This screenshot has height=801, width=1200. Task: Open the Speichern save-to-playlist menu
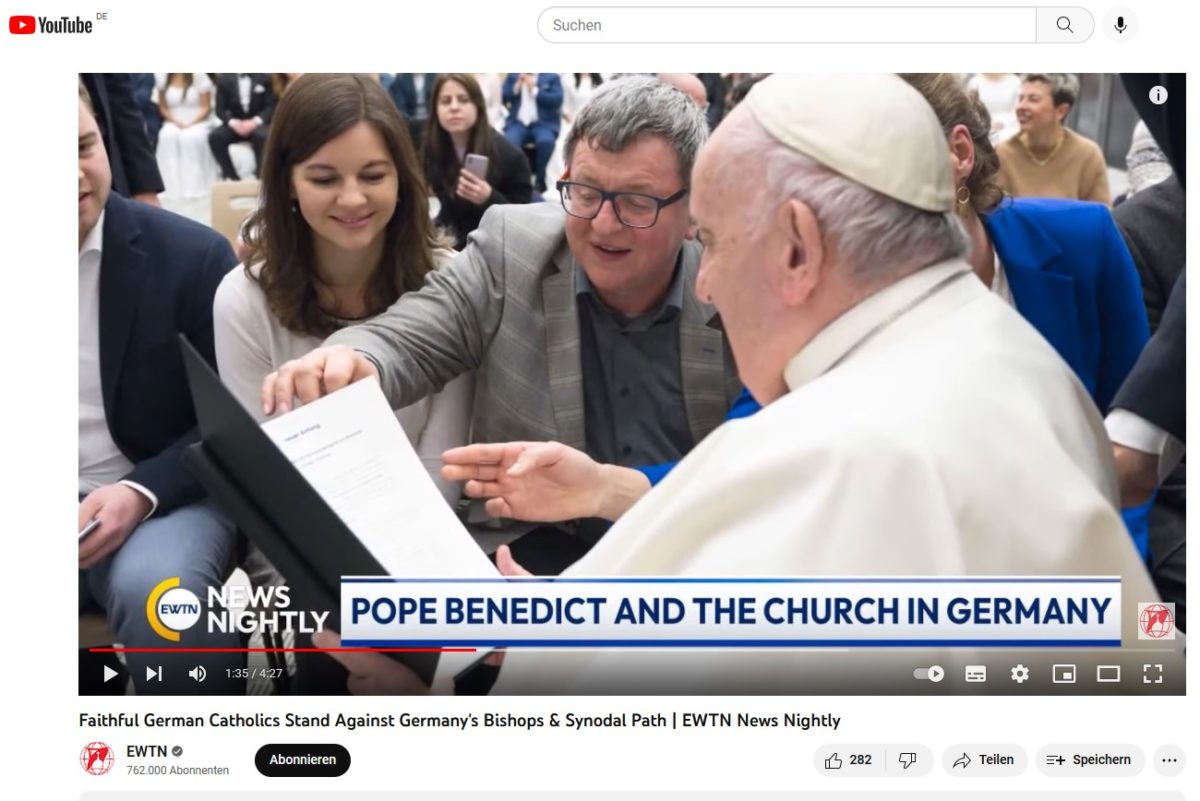[x=1089, y=760]
